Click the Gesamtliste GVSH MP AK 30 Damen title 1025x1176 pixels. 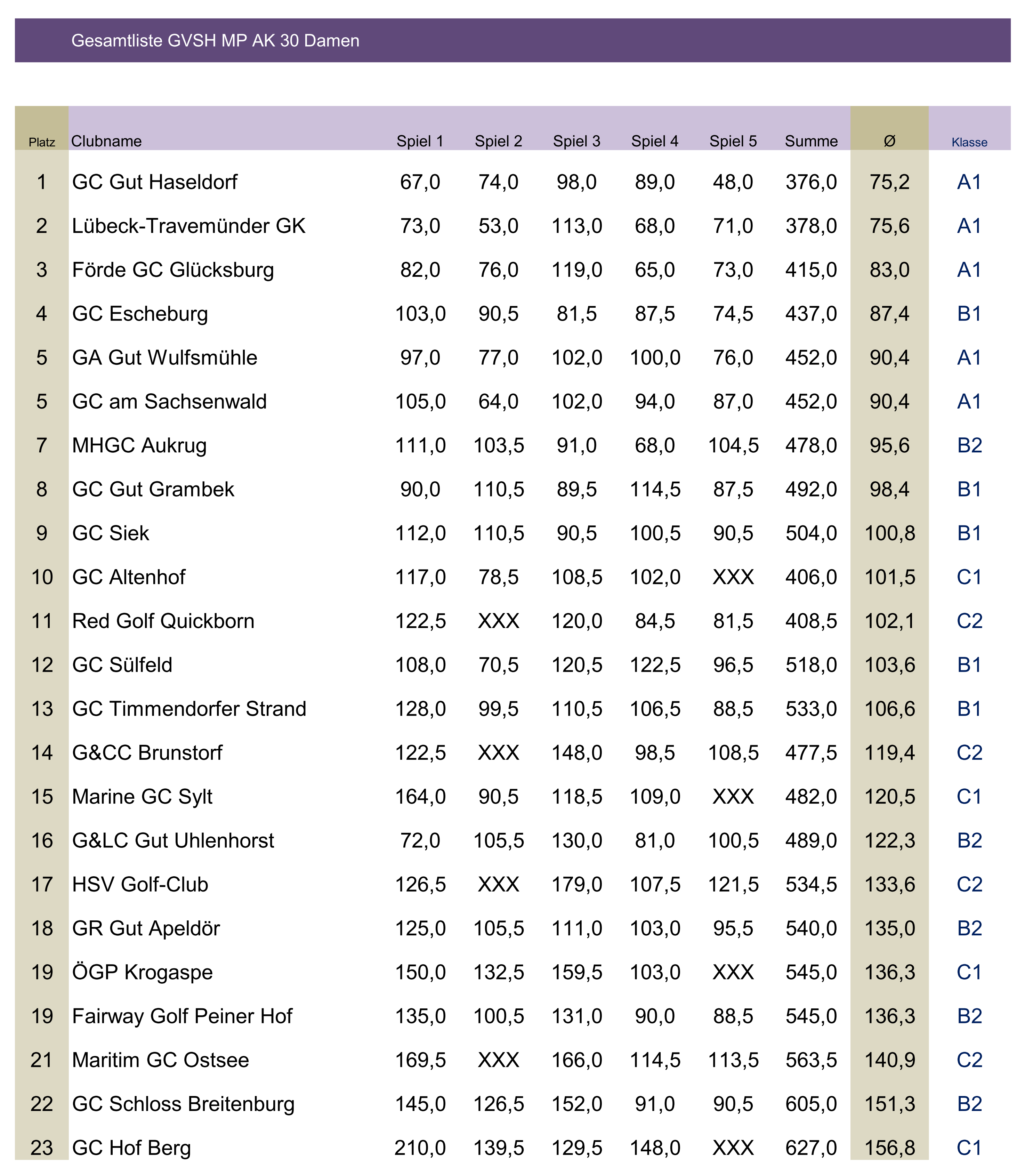click(215, 41)
